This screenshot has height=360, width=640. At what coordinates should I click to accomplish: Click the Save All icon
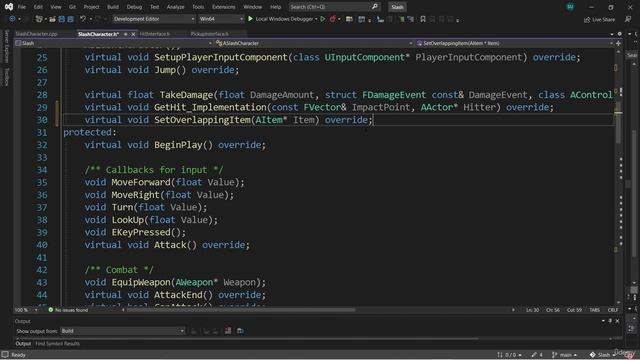(71, 19)
